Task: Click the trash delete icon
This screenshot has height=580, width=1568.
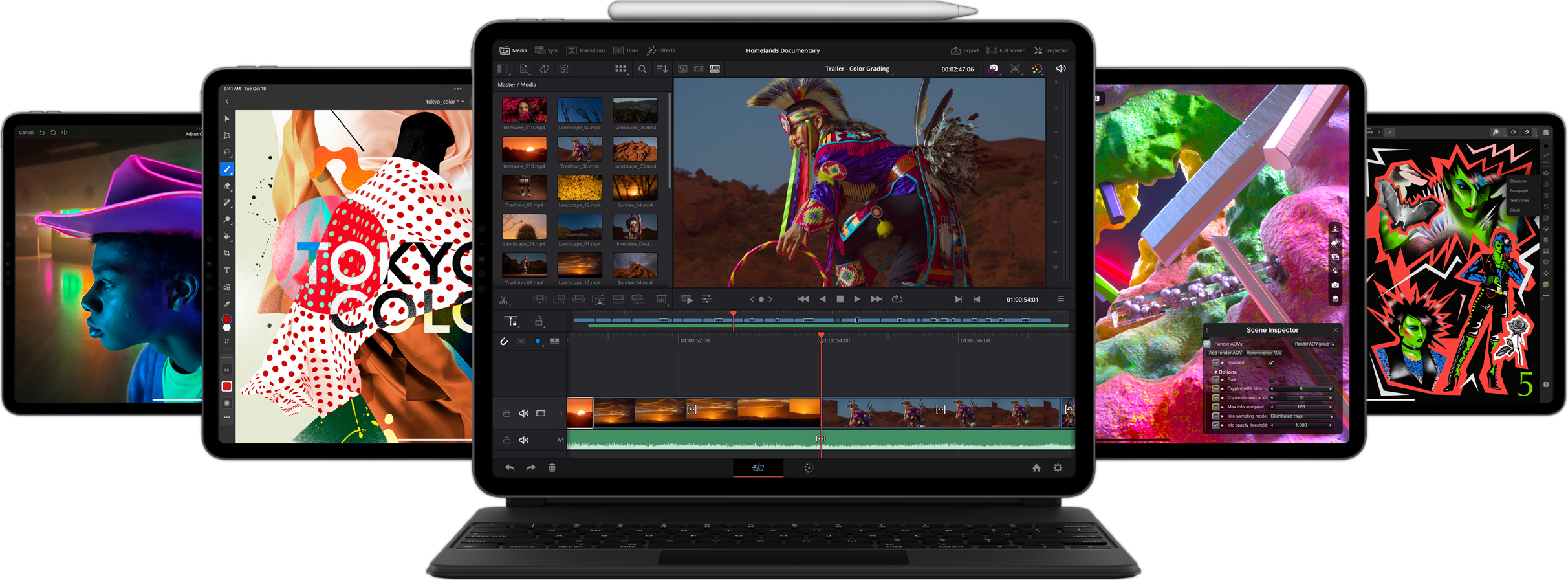Action: point(552,468)
